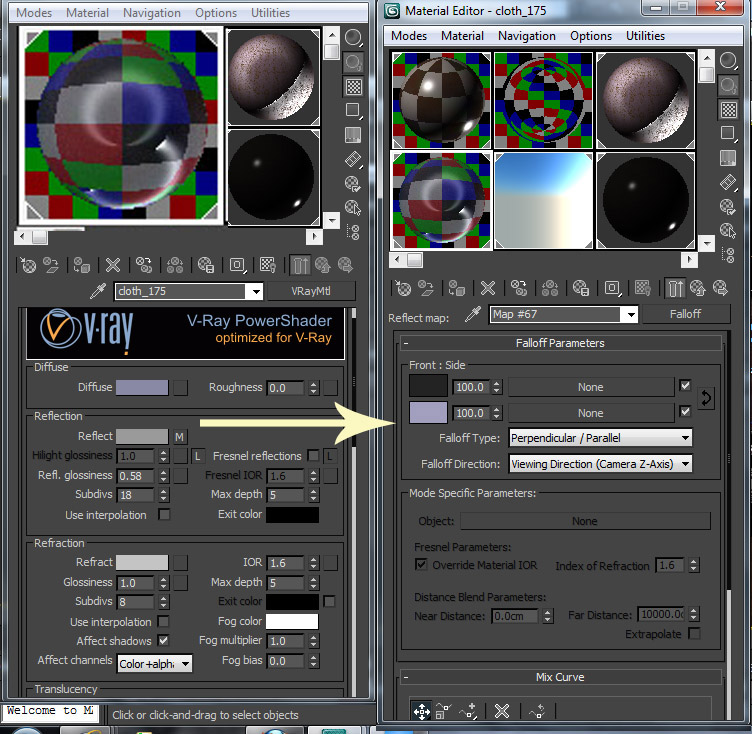Image resolution: width=752 pixels, height=734 pixels.
Task: Pick material with eyedropper beside cloth_175
Action: (98, 291)
